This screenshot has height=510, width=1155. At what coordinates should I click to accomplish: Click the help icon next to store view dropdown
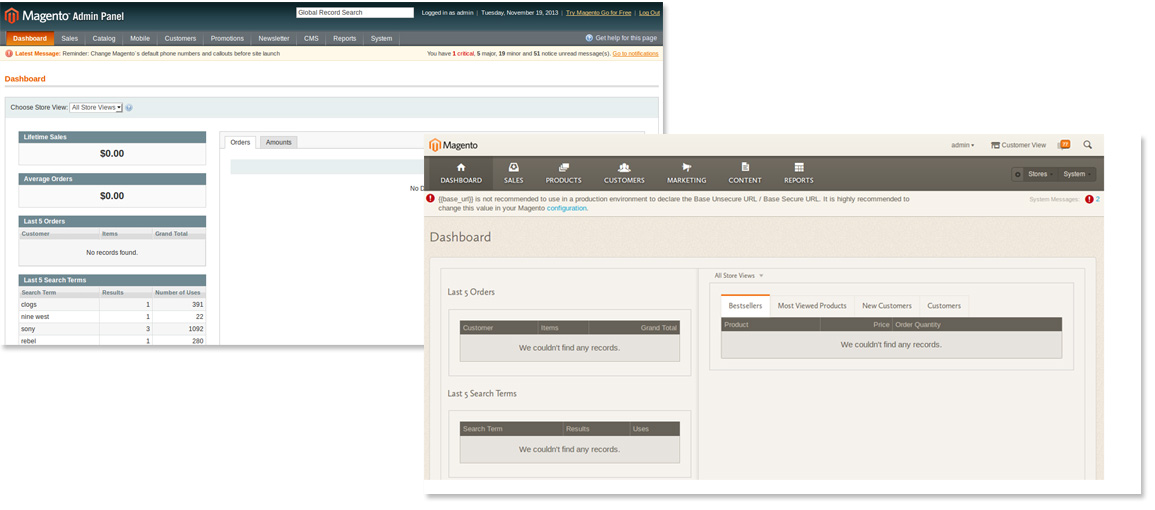click(129, 108)
